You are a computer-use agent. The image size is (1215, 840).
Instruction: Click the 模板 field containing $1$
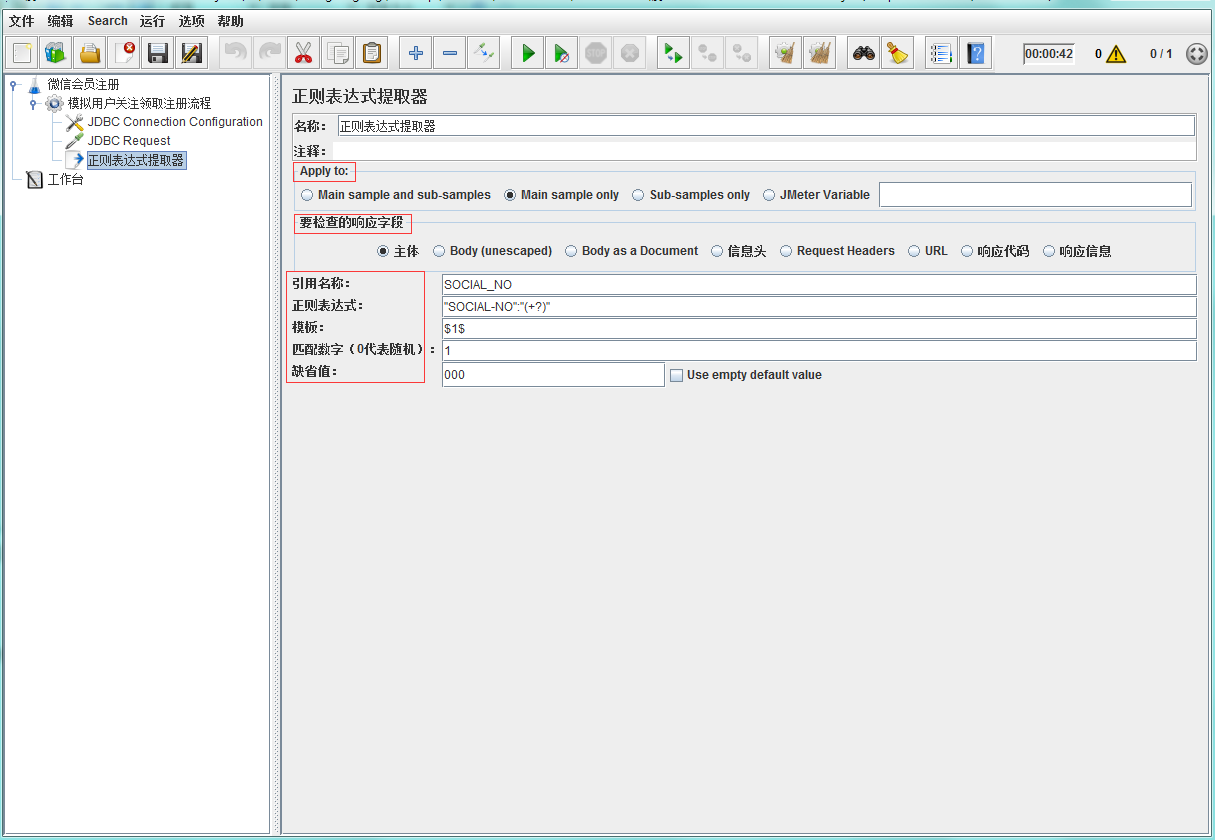click(819, 329)
